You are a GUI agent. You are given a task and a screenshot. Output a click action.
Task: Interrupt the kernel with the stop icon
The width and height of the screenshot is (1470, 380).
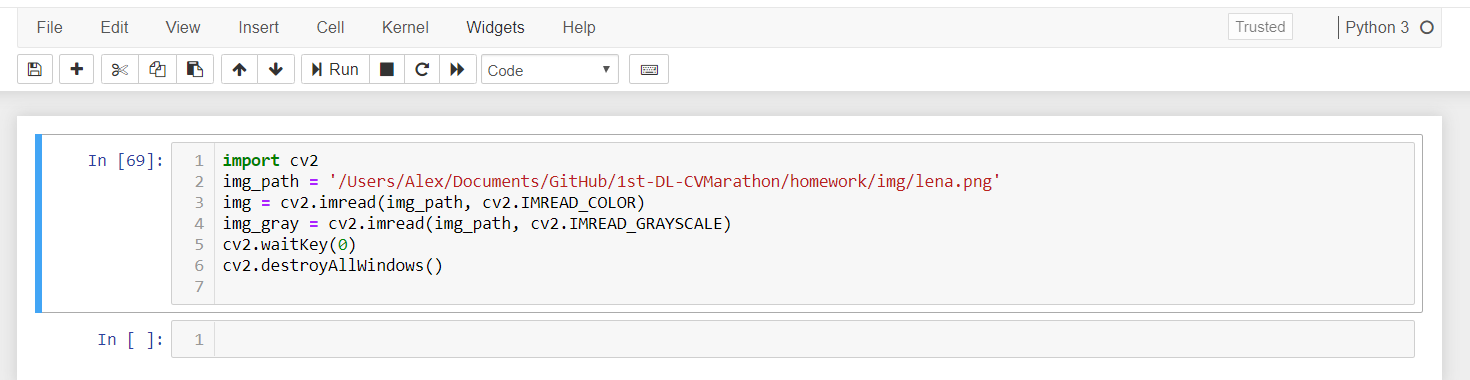click(x=387, y=70)
